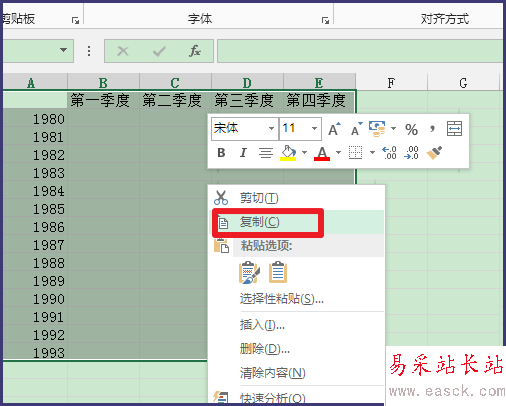
Task: Click the center align icon in mini toolbar
Action: [266, 153]
